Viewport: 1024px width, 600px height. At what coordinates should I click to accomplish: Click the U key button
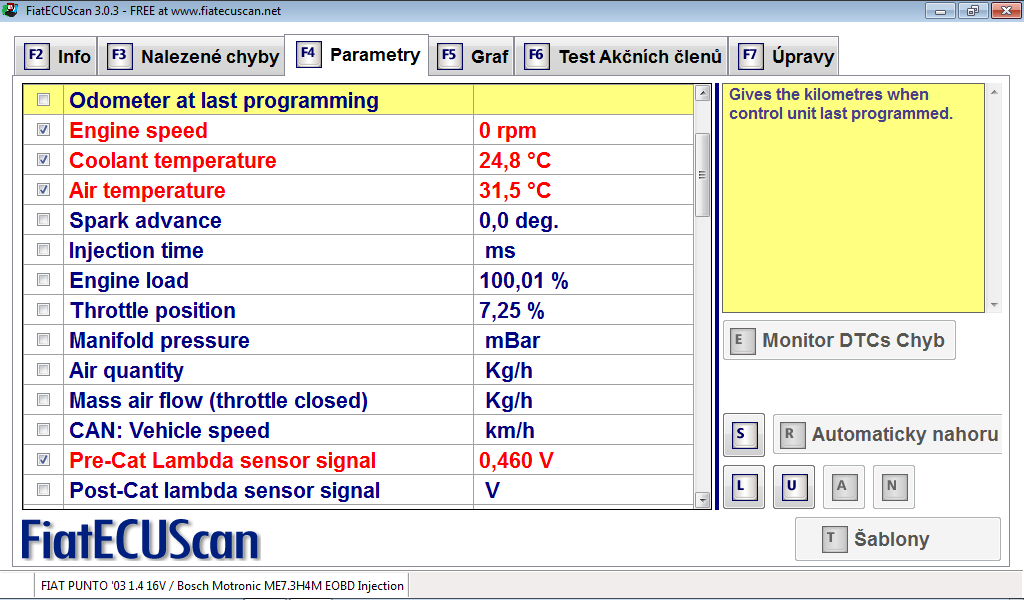pyautogui.click(x=793, y=487)
